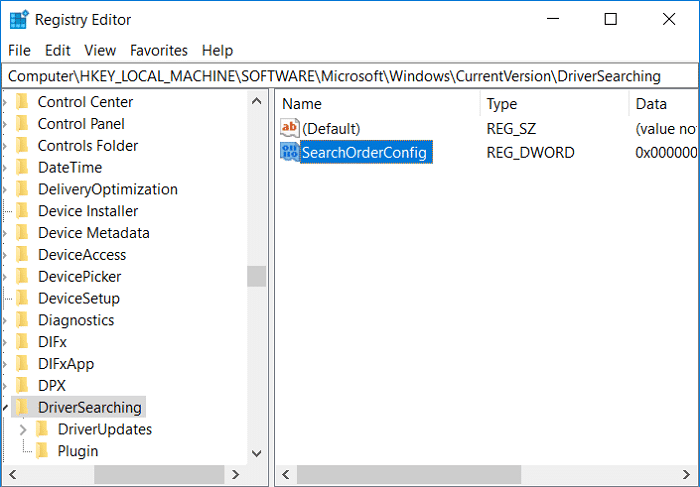Select the (Default) value name
Screen dimensions: 700x487
[x=331, y=129]
